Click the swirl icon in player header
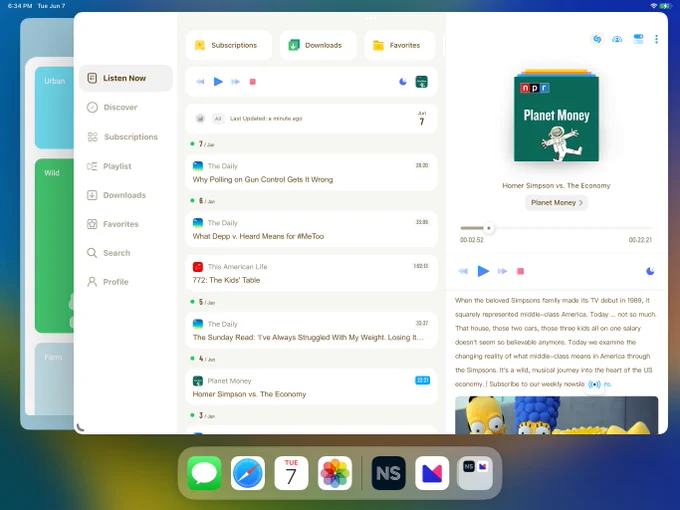The image size is (680, 510). pyautogui.click(x=597, y=39)
